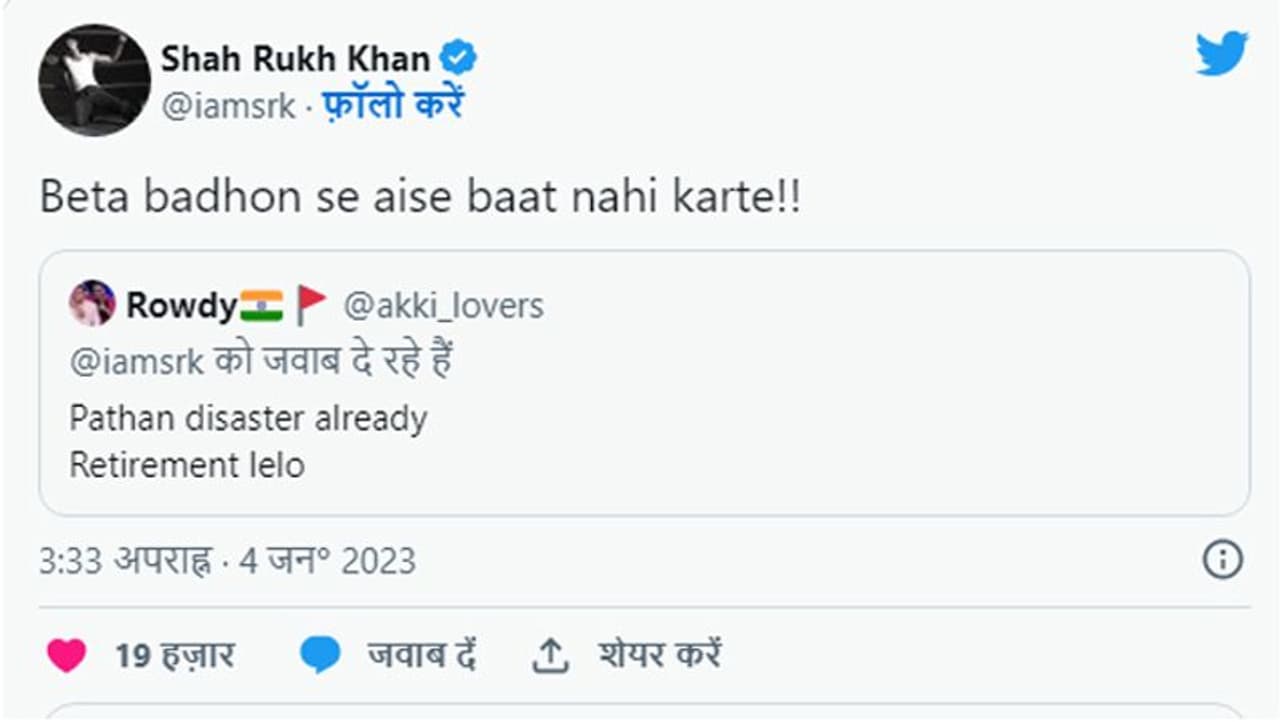Click the Rowdy username in quoted tweet
The image size is (1280, 722).
pos(180,305)
